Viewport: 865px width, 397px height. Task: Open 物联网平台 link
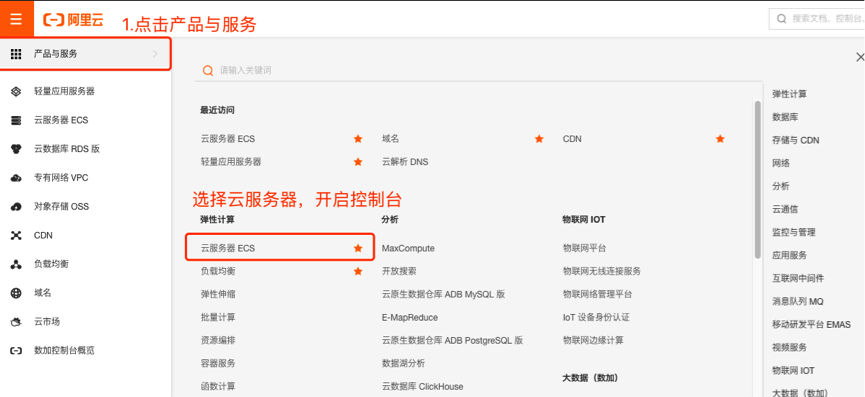584,249
